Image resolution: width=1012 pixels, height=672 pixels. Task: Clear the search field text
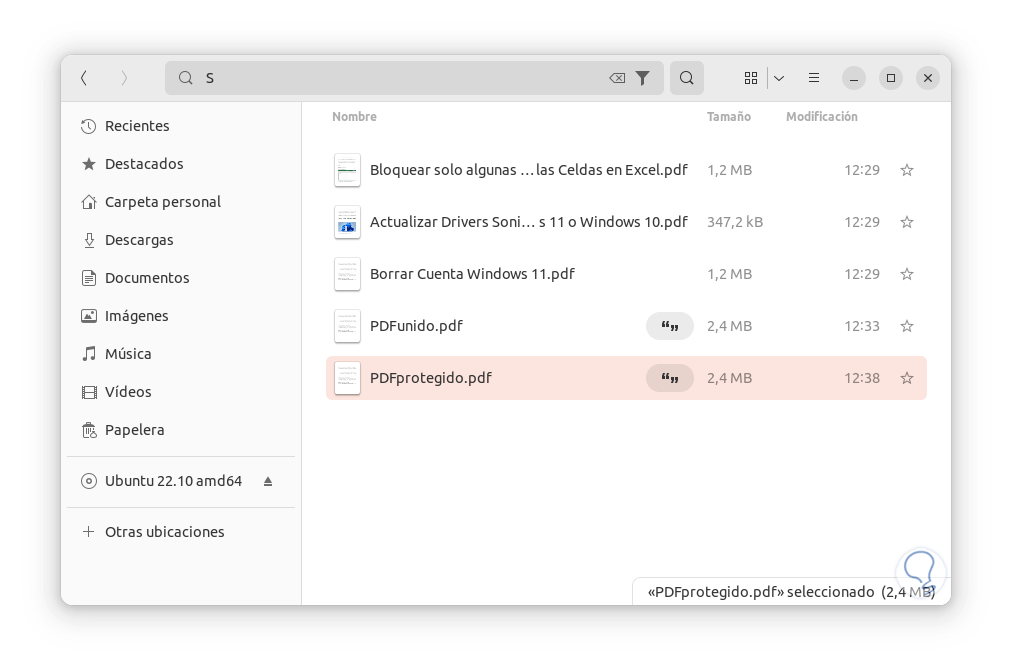pos(617,78)
